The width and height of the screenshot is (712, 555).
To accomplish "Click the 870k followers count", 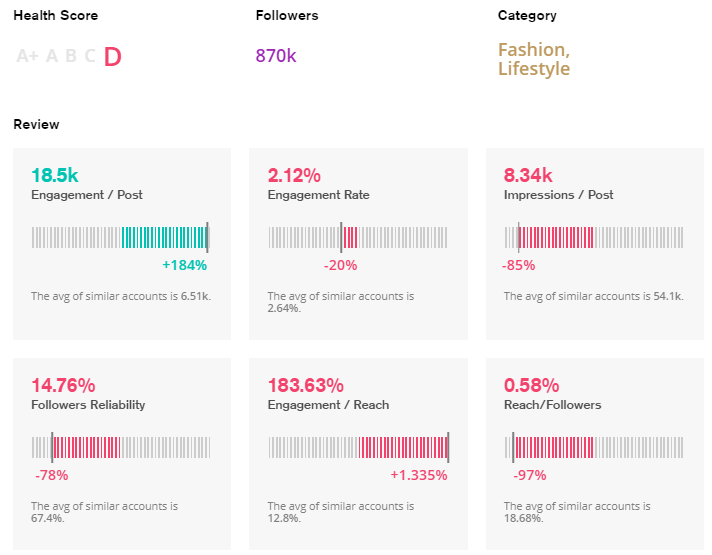I will [x=276, y=56].
